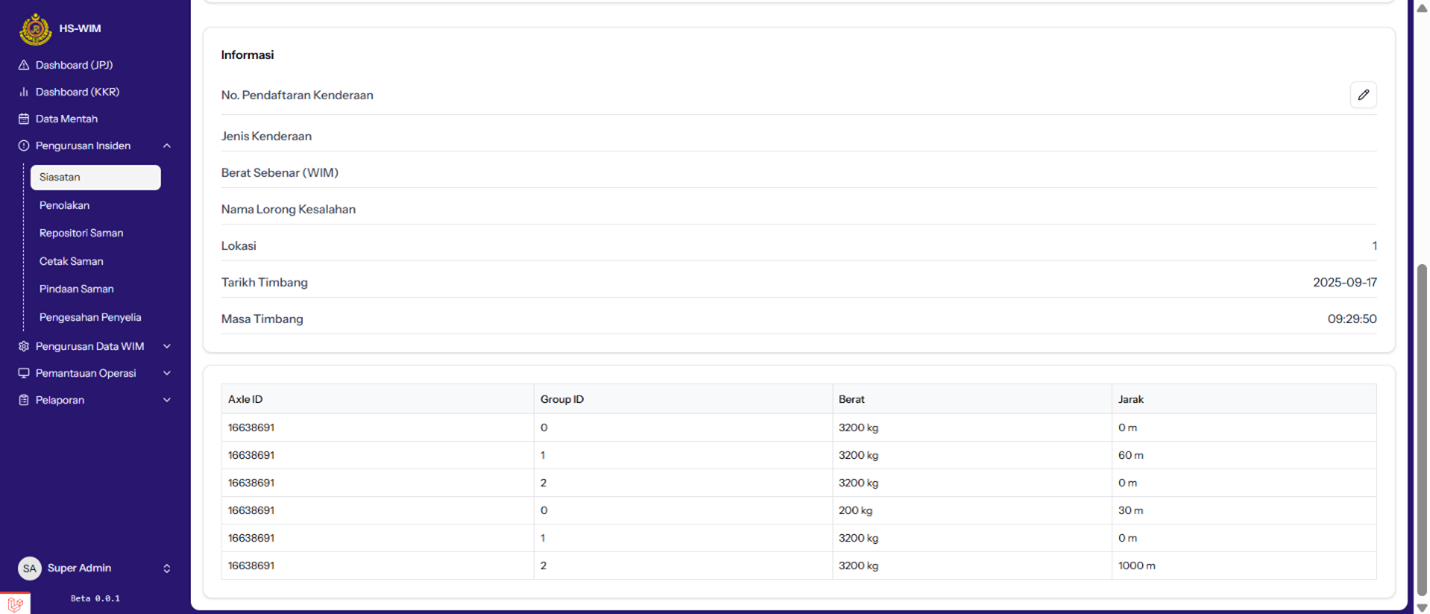Click the red Laravel debug icon at bottom-left
Screen dimensions: 1430x614
tap(15, 604)
